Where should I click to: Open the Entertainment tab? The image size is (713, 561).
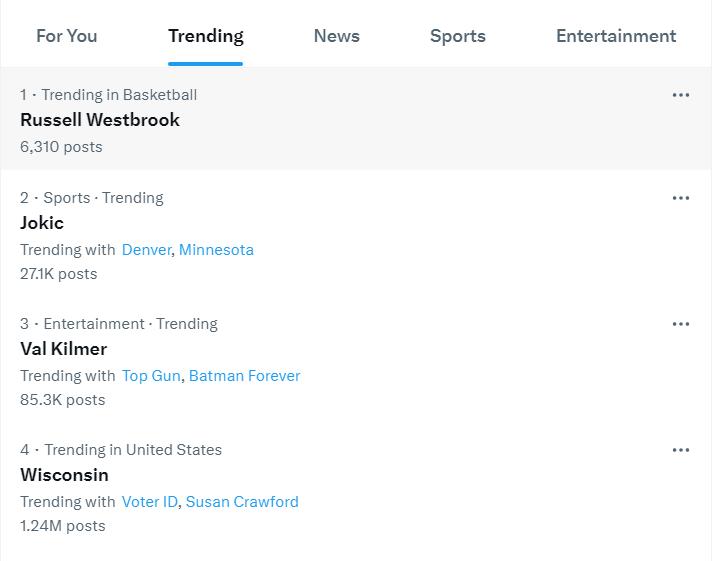coord(616,36)
